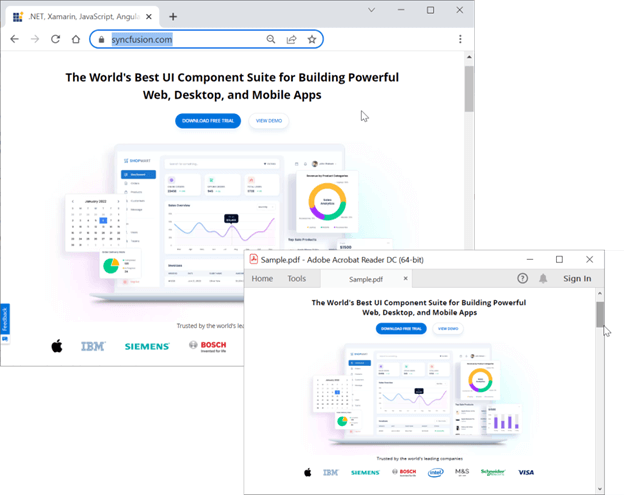Screen dimensions: 624x495
Task: Click View Demo in the PDF
Action: coord(448,329)
